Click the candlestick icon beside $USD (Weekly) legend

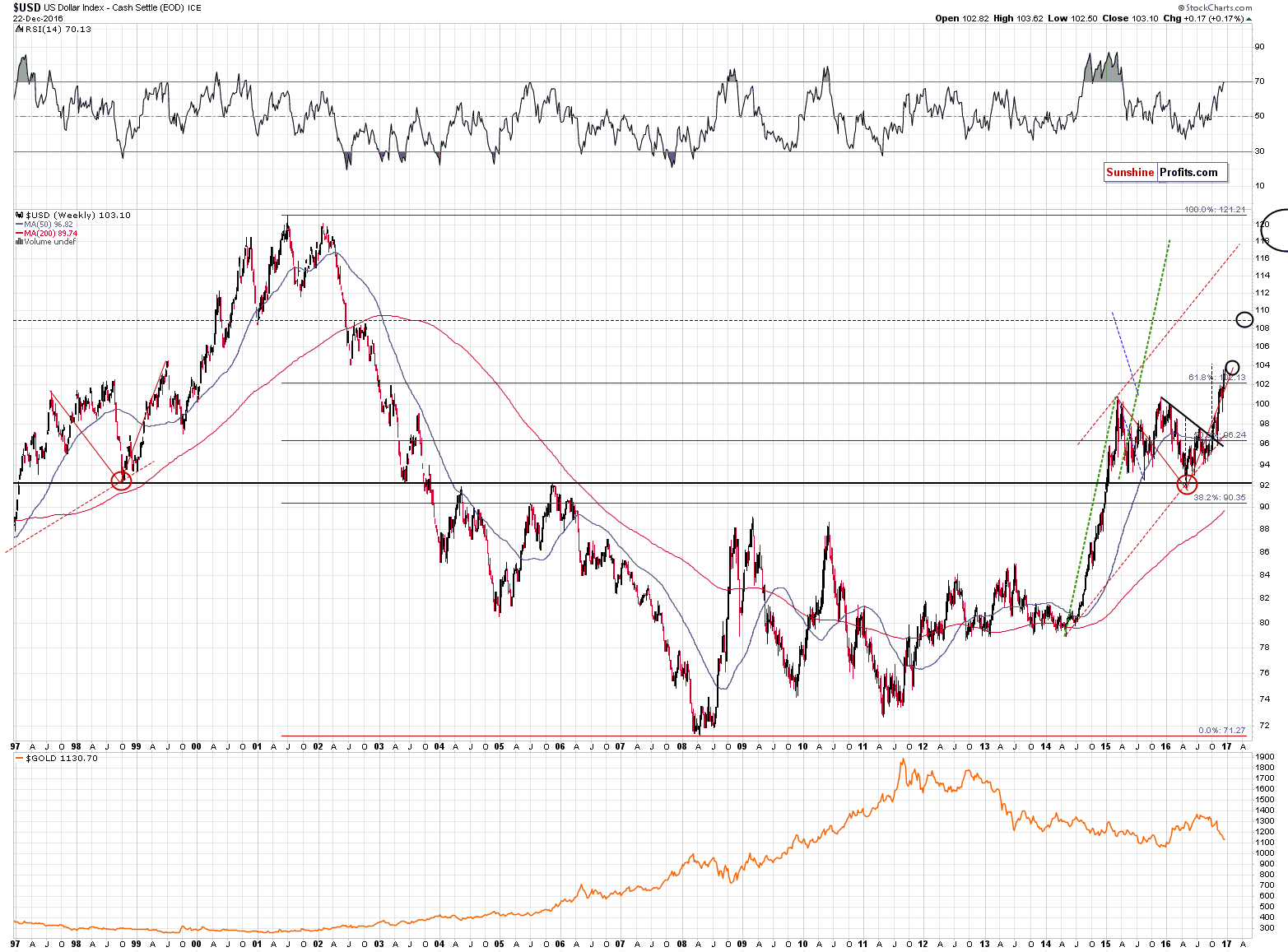19,215
